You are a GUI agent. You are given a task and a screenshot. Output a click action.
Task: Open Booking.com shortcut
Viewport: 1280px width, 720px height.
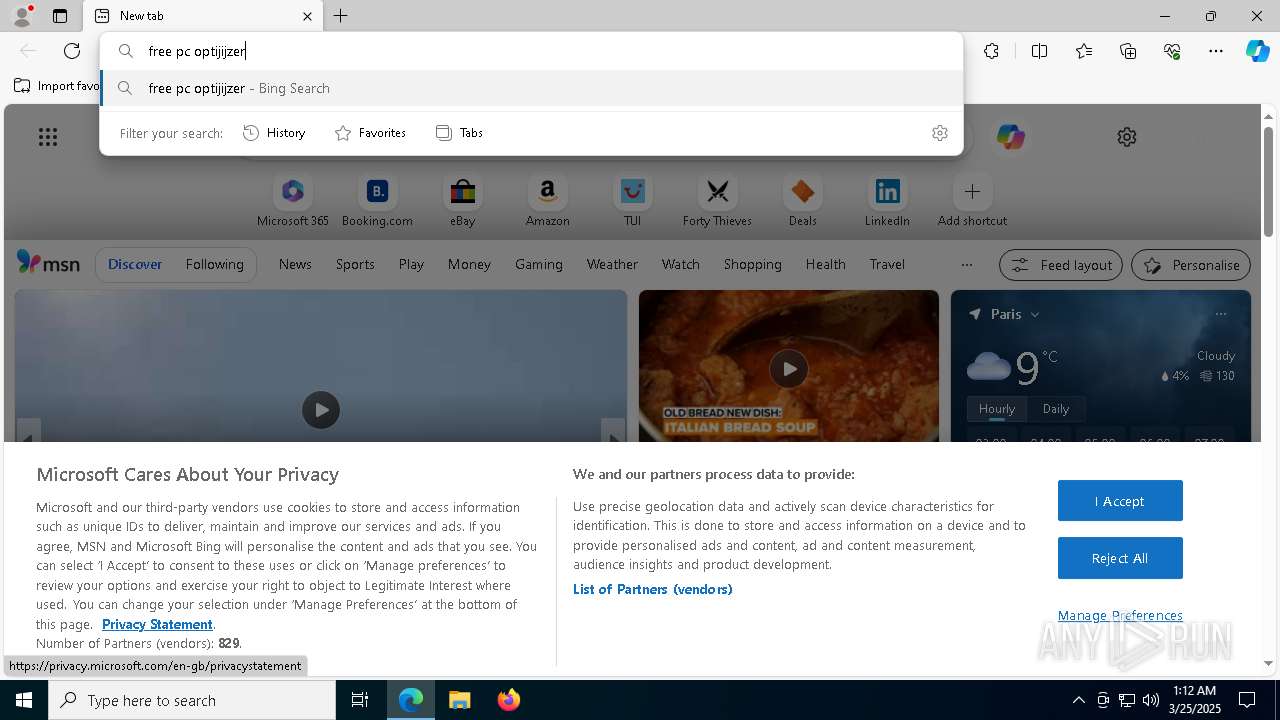coord(377,201)
